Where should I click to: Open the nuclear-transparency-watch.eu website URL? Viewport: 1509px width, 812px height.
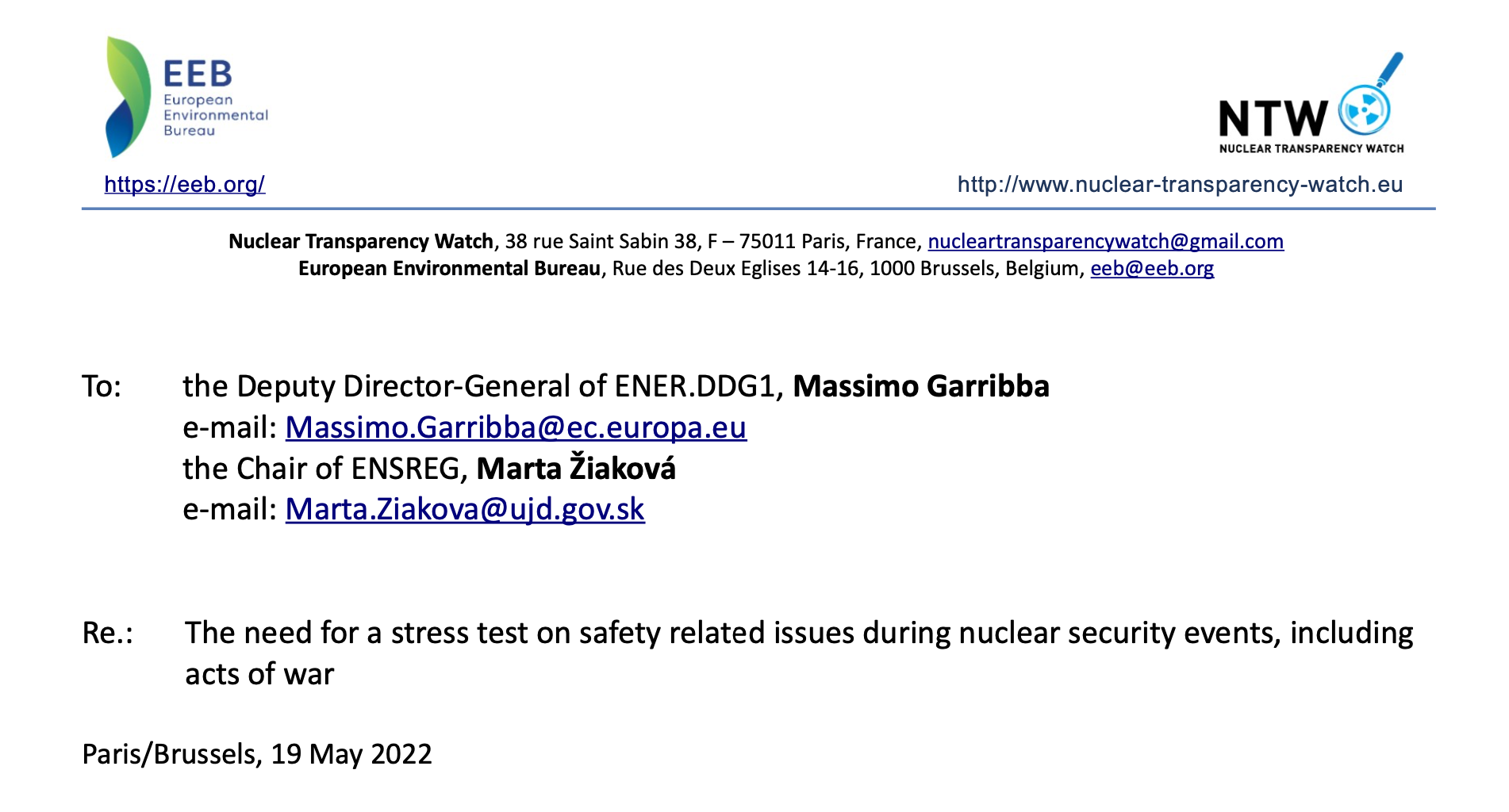click(x=1180, y=184)
